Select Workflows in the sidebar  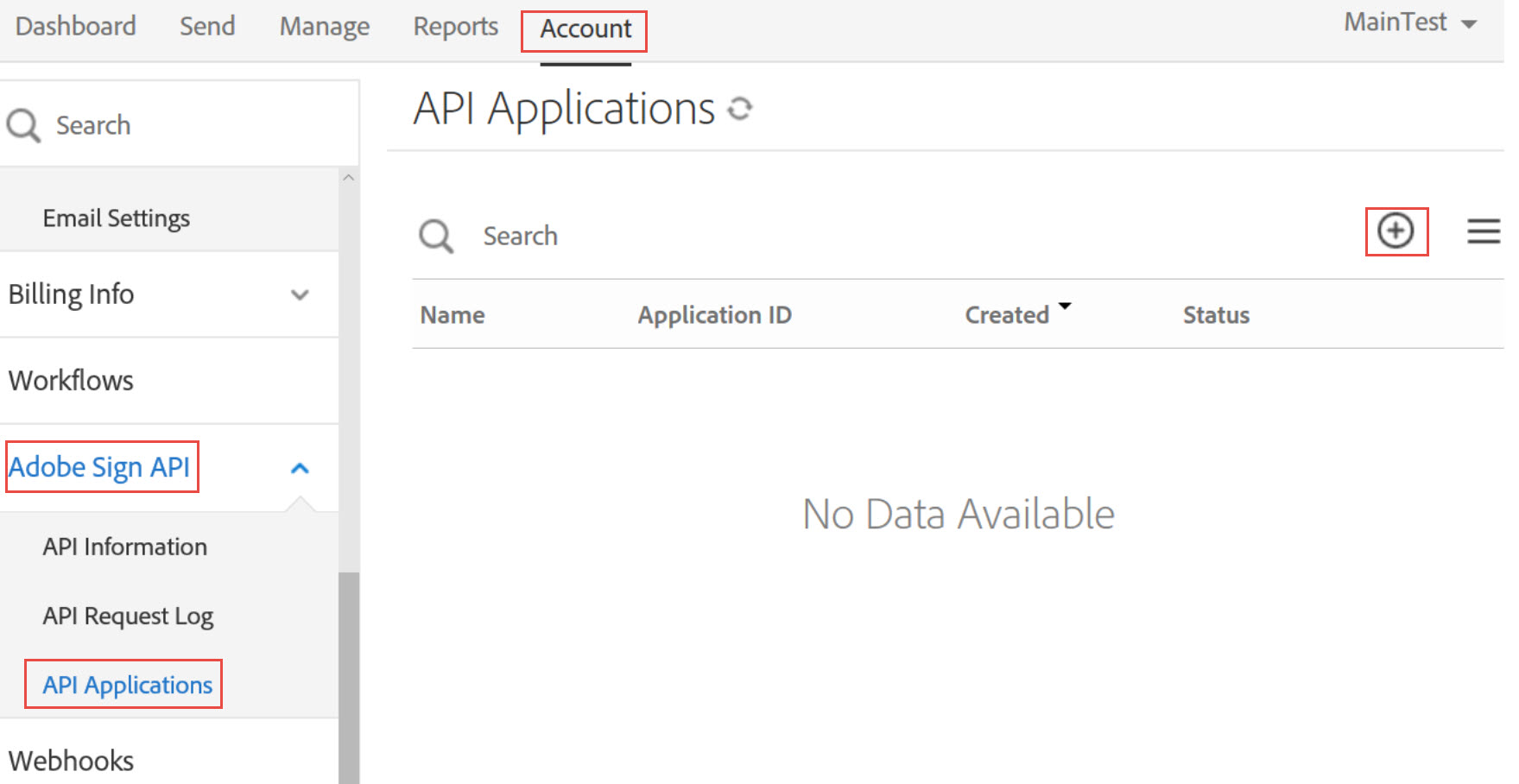click(x=70, y=380)
